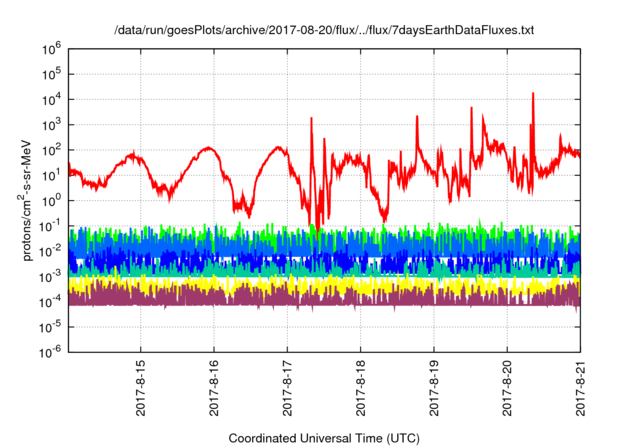Click the y-axis label 10^6
Image resolution: width=640 pixels, height=448 pixels.
[51, 50]
